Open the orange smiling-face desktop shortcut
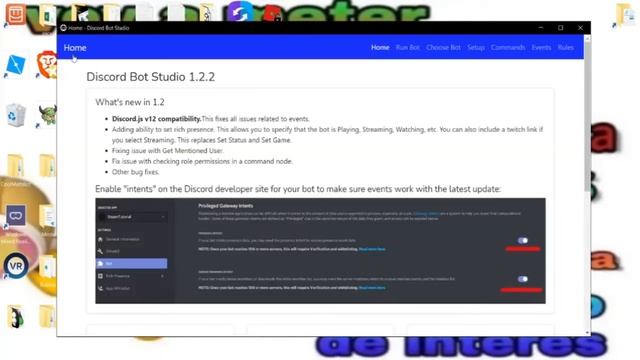 pyautogui.click(x=16, y=14)
